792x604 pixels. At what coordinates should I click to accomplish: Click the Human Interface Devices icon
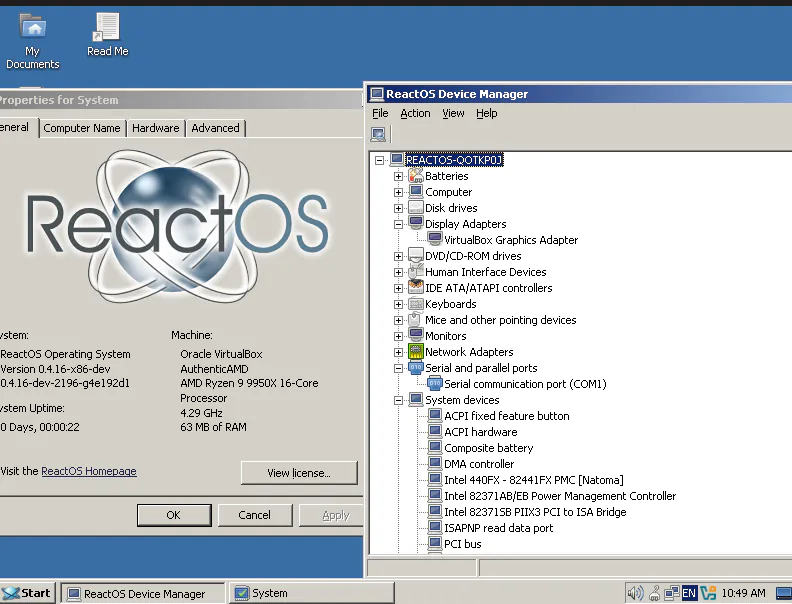(x=416, y=272)
